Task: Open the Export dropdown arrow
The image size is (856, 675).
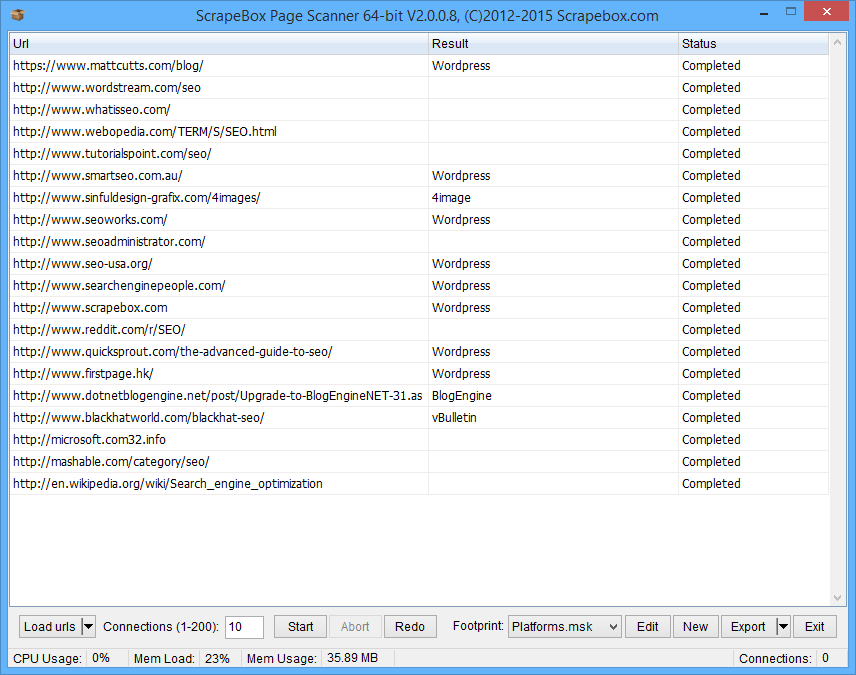Action: 783,627
